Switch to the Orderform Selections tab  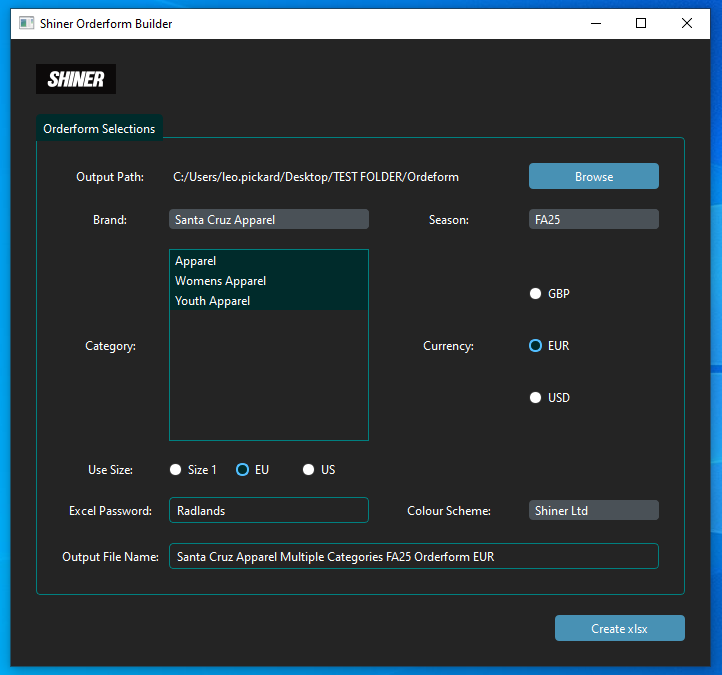click(99, 129)
